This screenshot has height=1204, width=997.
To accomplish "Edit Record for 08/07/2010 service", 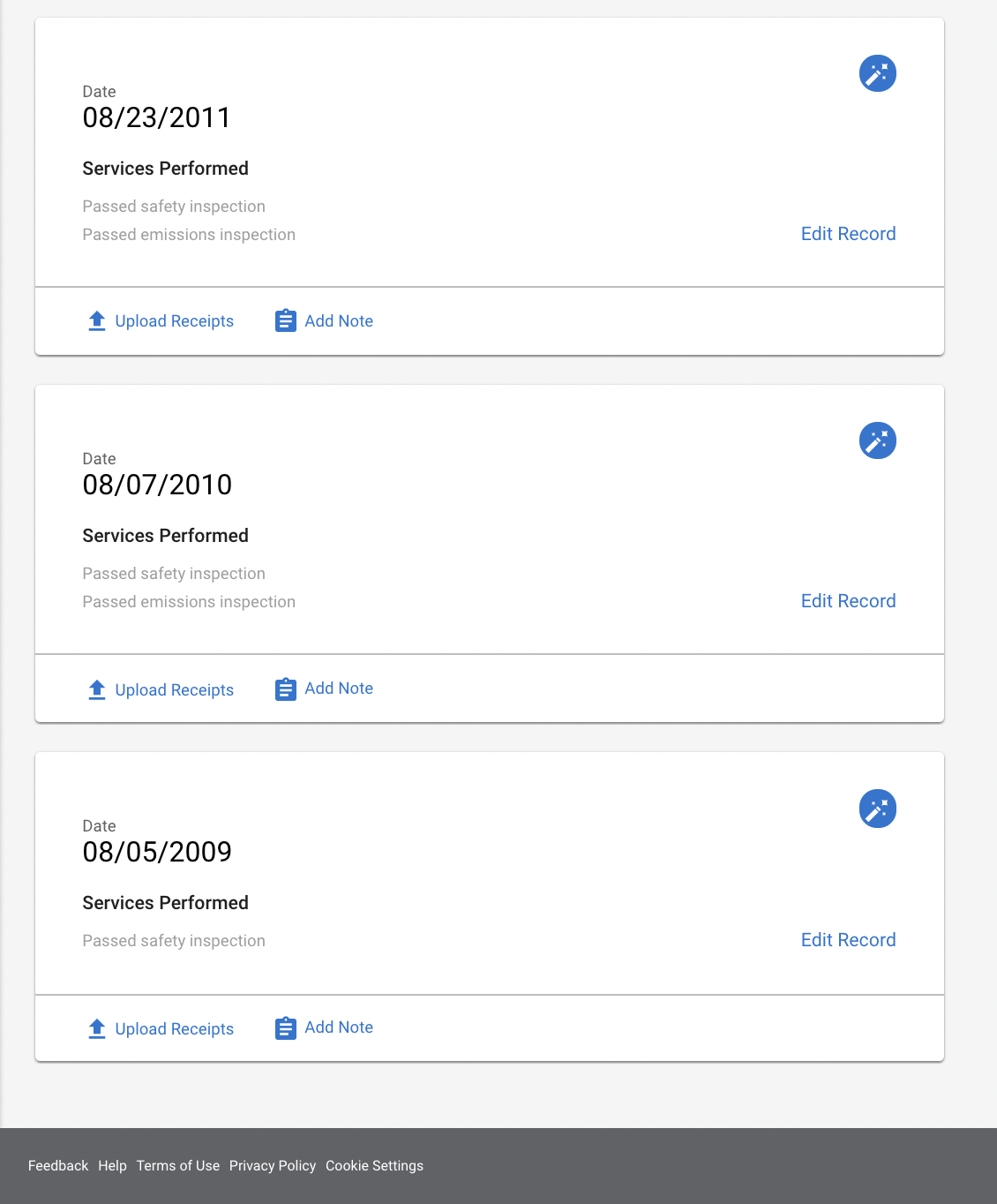I will (848, 601).
